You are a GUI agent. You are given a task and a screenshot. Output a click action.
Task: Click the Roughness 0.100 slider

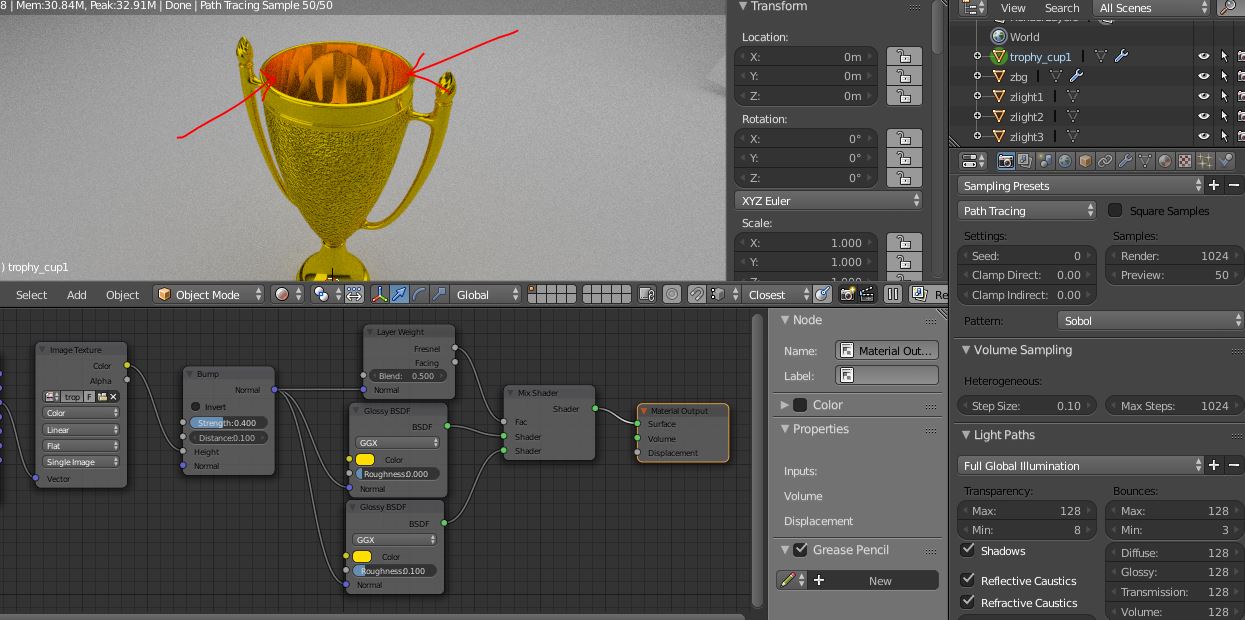pyautogui.click(x=396, y=571)
